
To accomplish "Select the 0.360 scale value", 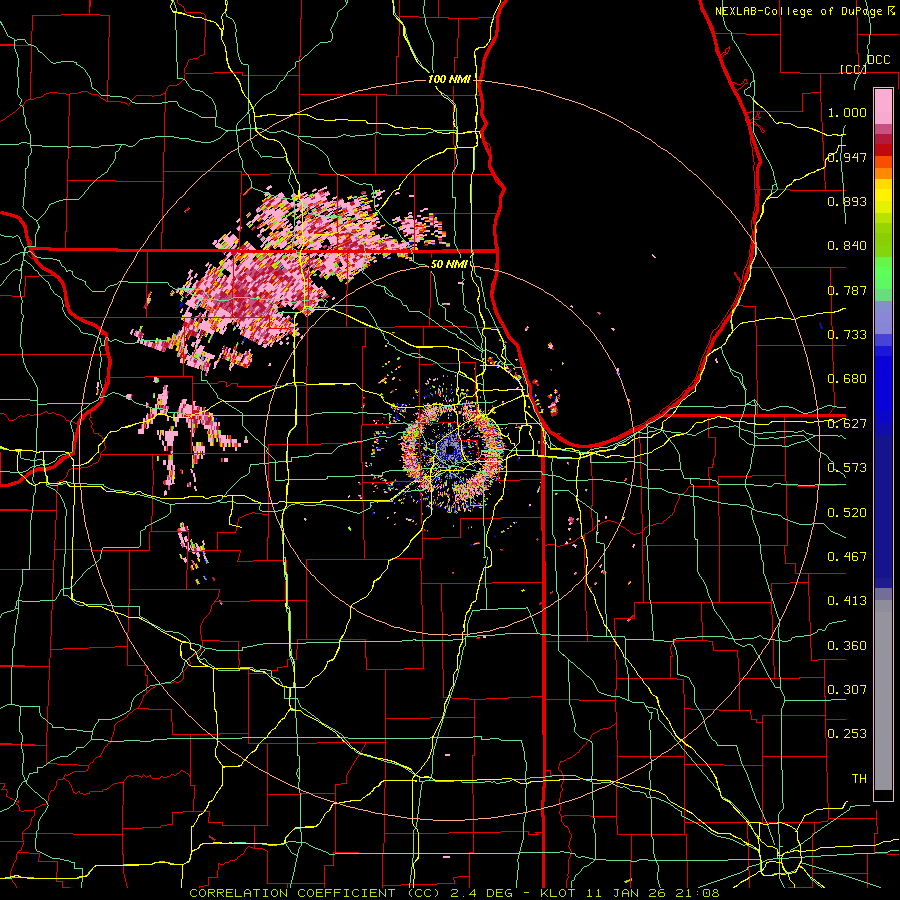I will pyautogui.click(x=847, y=645).
